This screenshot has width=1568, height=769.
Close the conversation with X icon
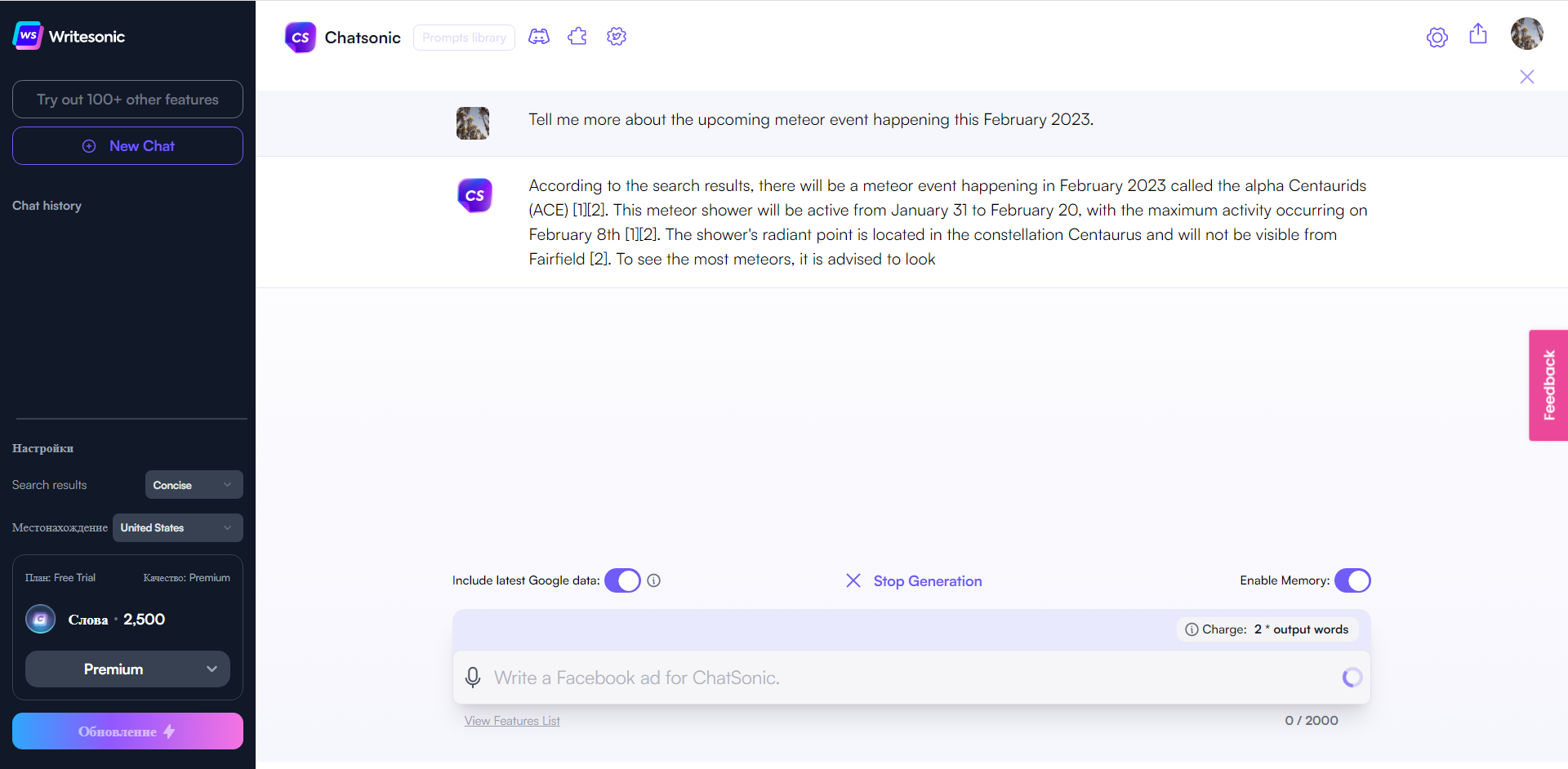tap(1527, 77)
